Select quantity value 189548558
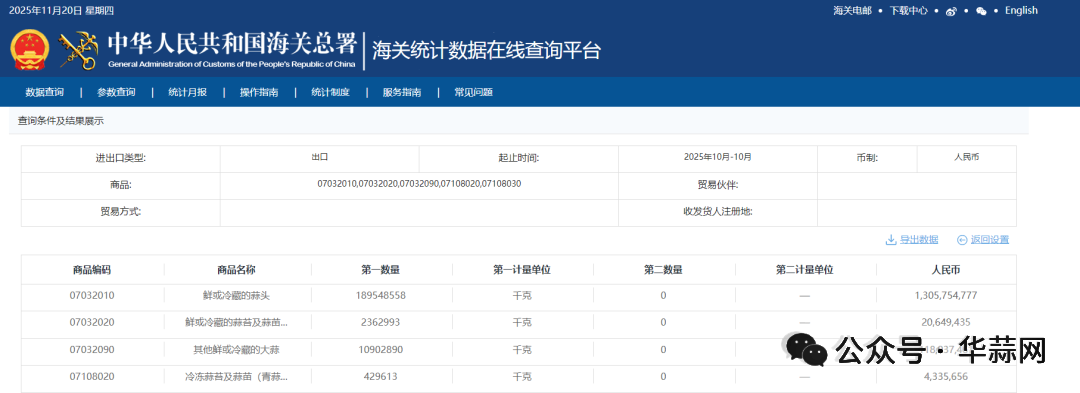Image resolution: width=1080 pixels, height=393 pixels. (381, 295)
